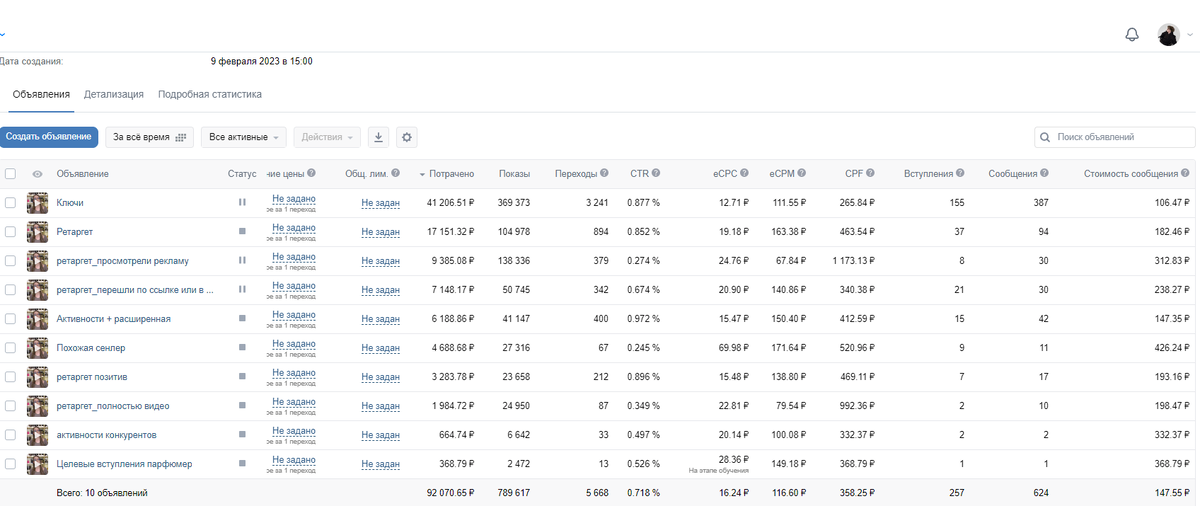
Task: Tick checkbox for активности конкурентов
Action: [x=10, y=435]
